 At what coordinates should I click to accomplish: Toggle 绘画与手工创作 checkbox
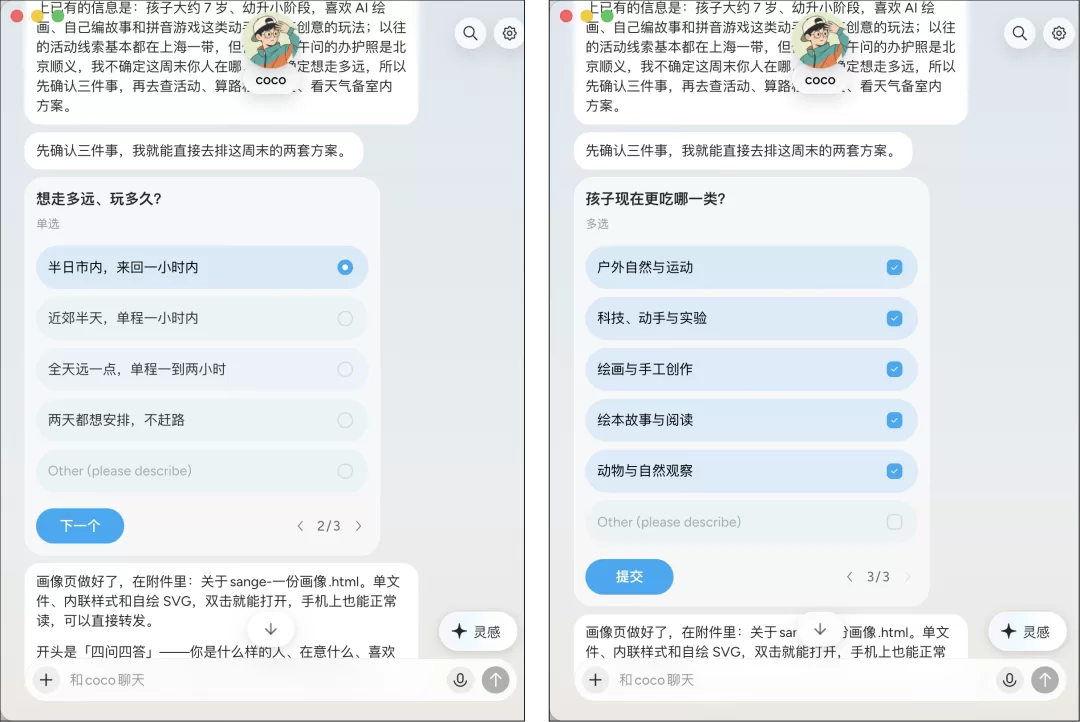pos(895,369)
